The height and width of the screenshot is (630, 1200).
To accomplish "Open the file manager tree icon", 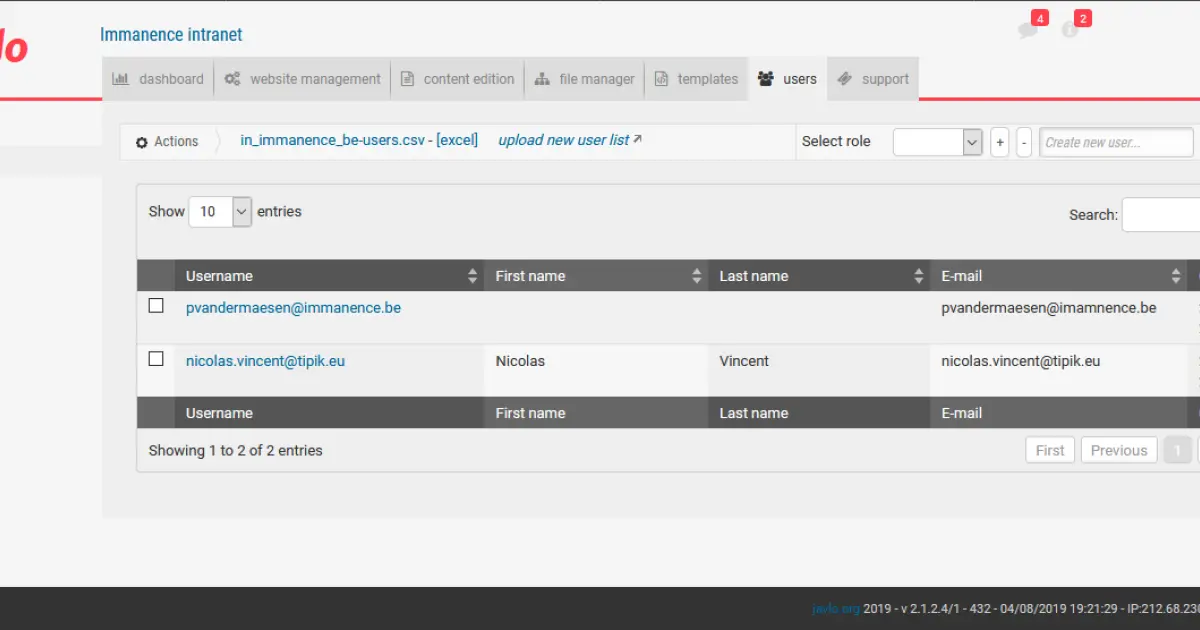I will pos(540,78).
